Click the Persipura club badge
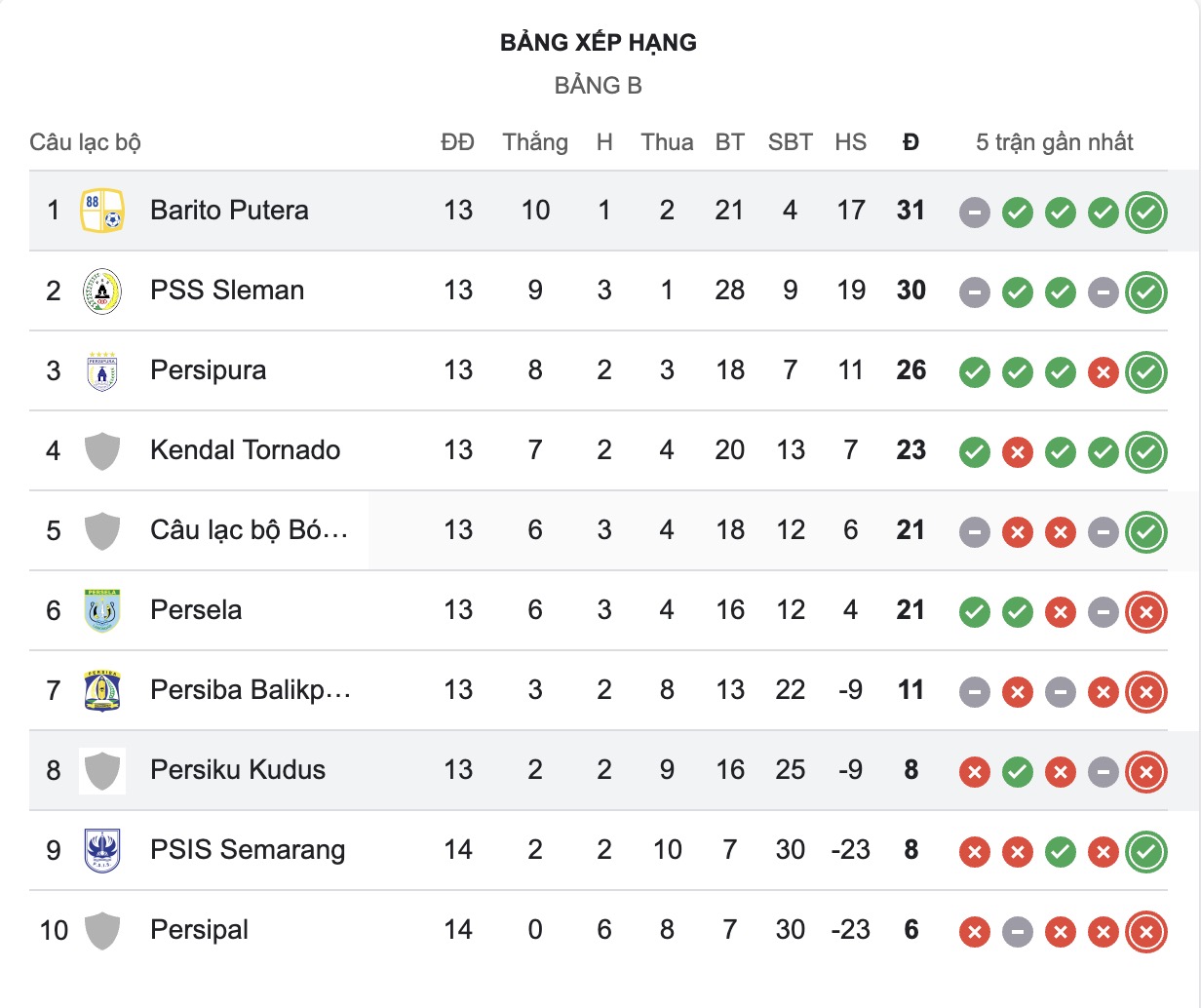The height and width of the screenshot is (1008, 1201). (101, 370)
